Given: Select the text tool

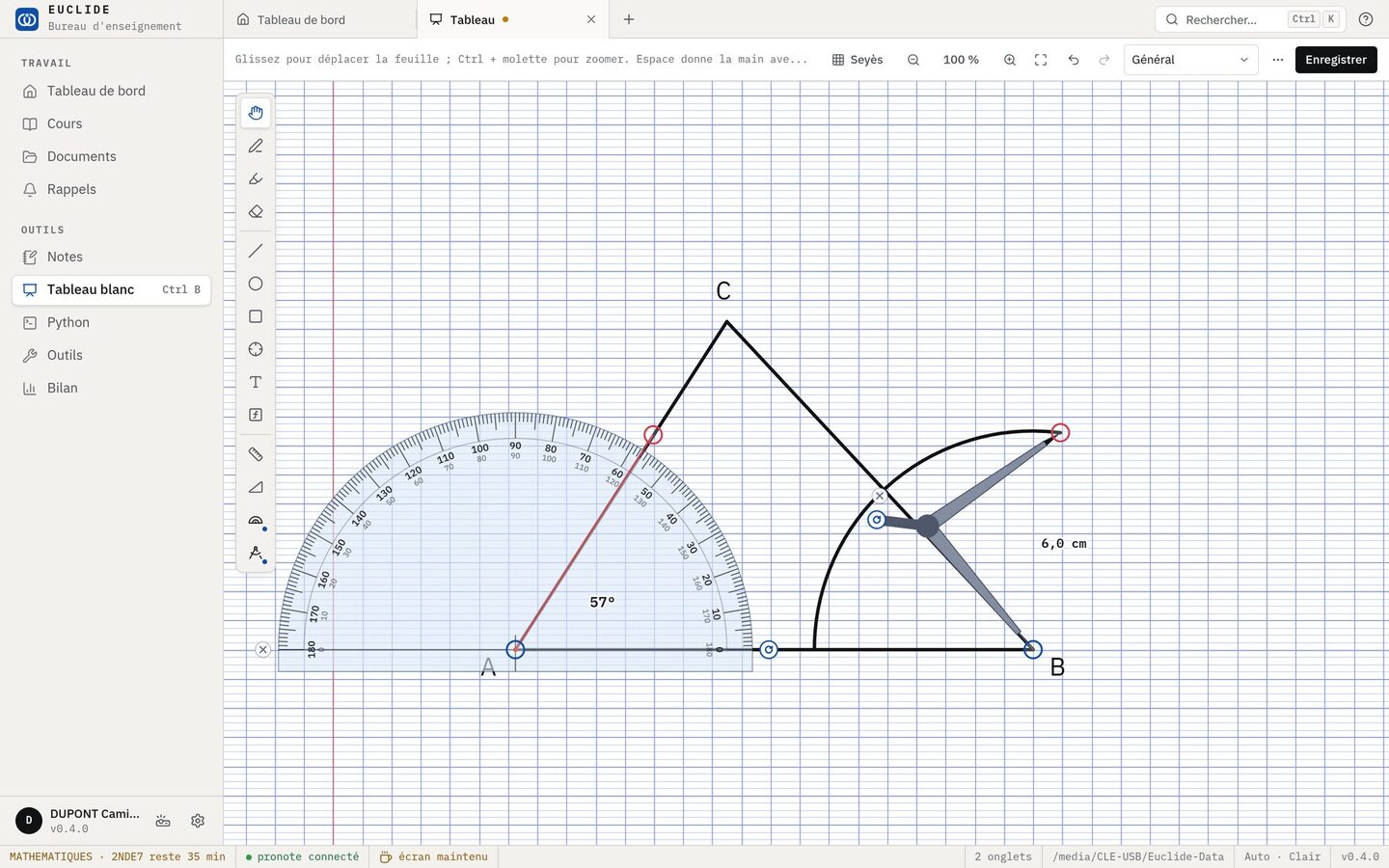Looking at the screenshot, I should pyautogui.click(x=256, y=382).
